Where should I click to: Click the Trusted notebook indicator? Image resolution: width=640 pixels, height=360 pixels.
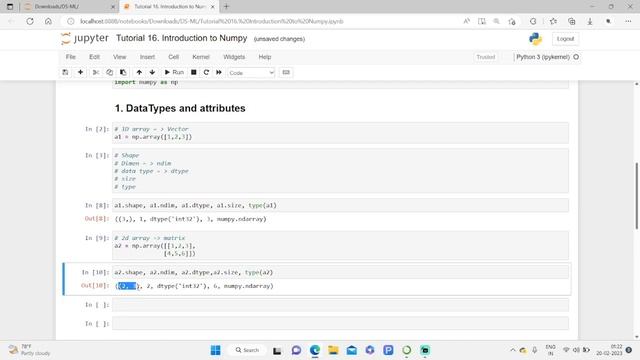pyautogui.click(x=486, y=57)
